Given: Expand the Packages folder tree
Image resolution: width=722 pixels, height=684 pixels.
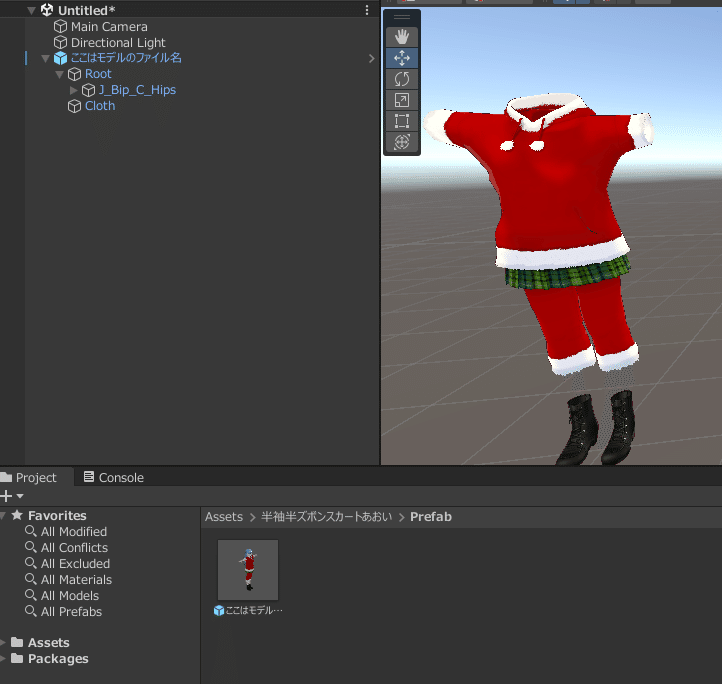Looking at the screenshot, I should point(3,659).
